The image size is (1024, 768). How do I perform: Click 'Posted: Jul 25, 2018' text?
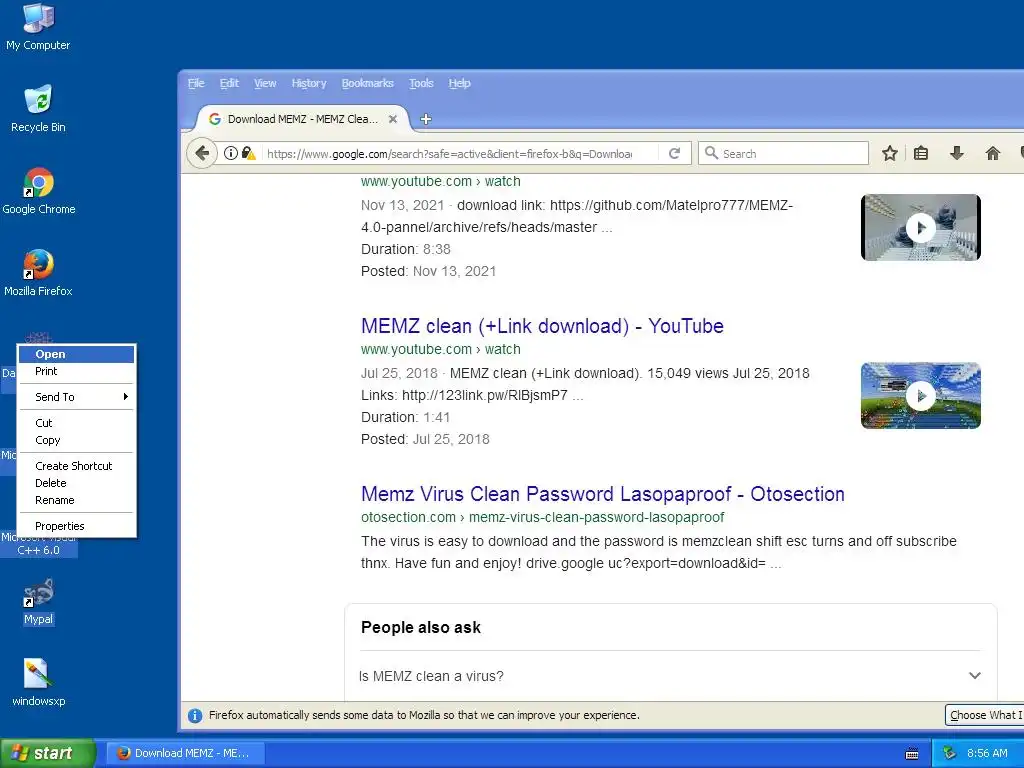pos(425,439)
